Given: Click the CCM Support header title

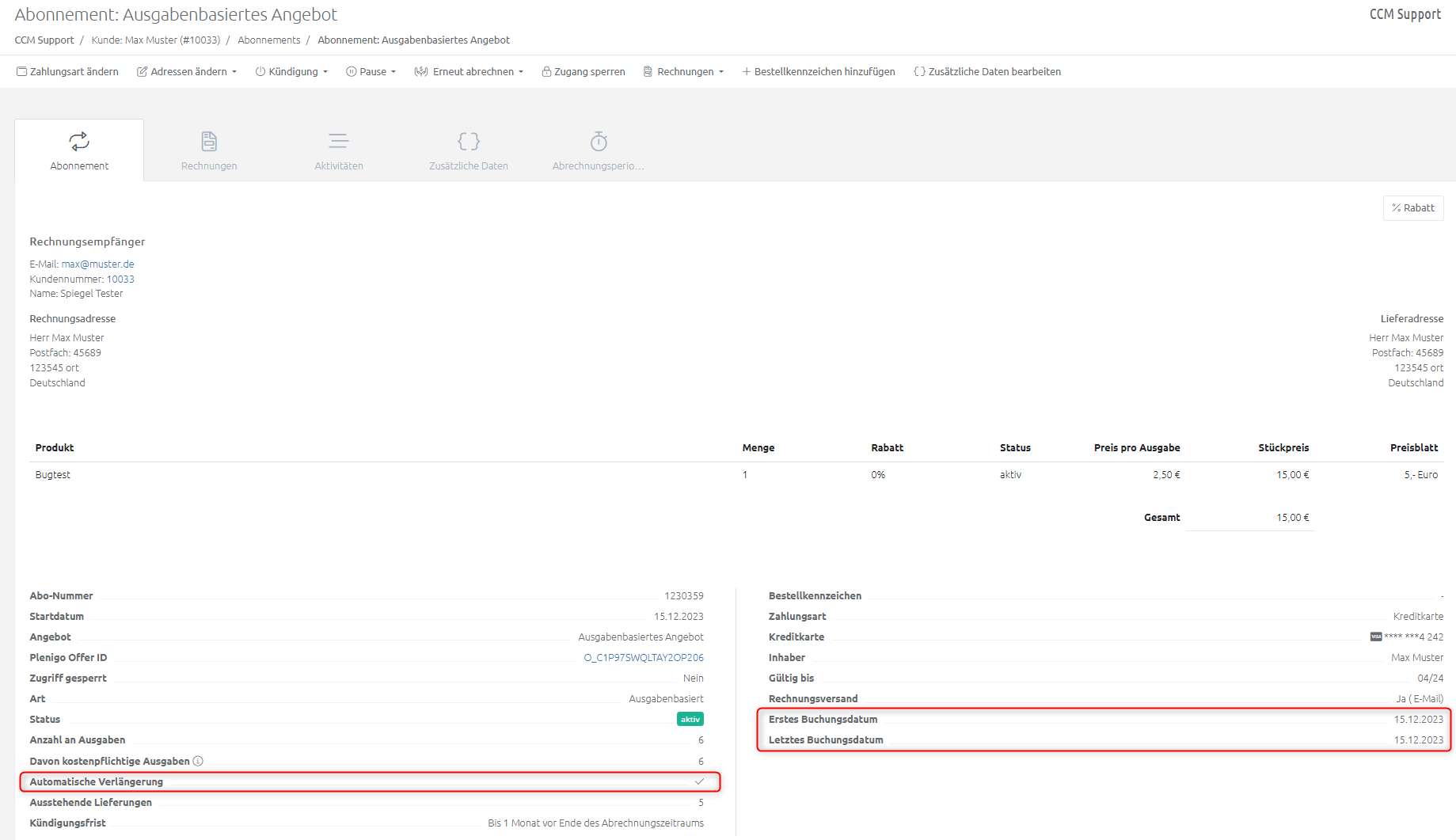Looking at the screenshot, I should coord(1405,14).
